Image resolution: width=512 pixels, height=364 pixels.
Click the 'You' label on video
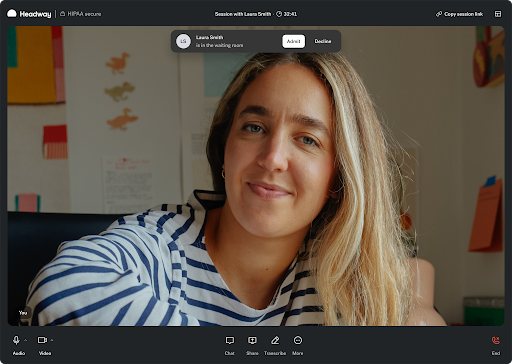click(23, 313)
